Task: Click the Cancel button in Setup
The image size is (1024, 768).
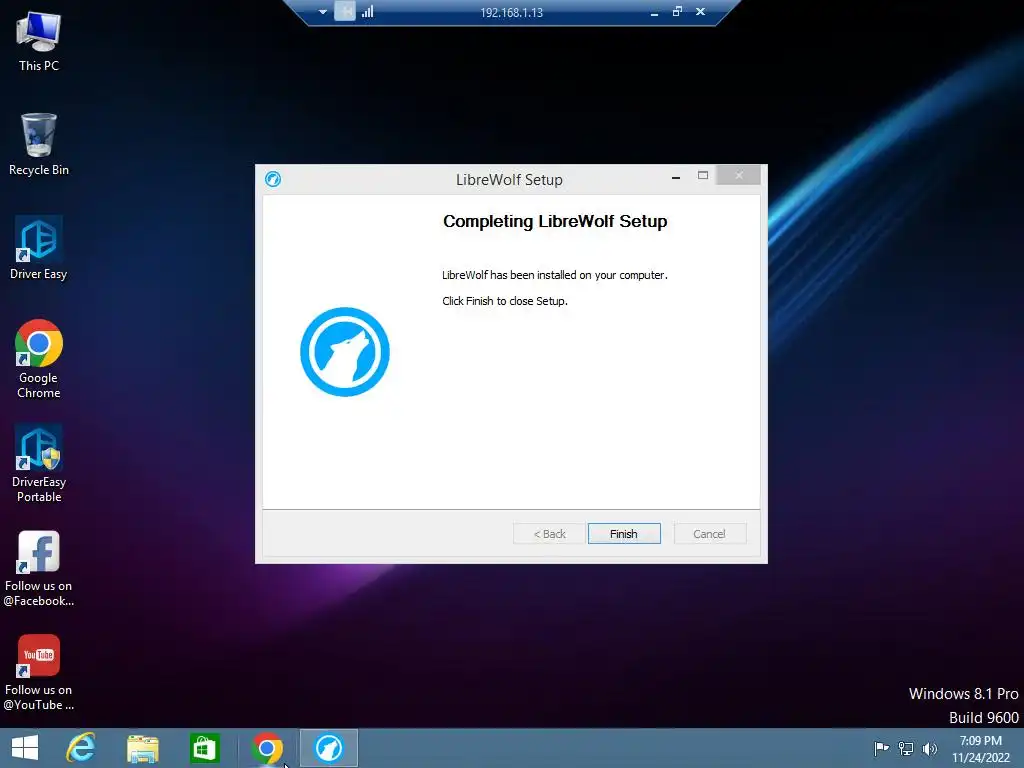Action: 709,534
